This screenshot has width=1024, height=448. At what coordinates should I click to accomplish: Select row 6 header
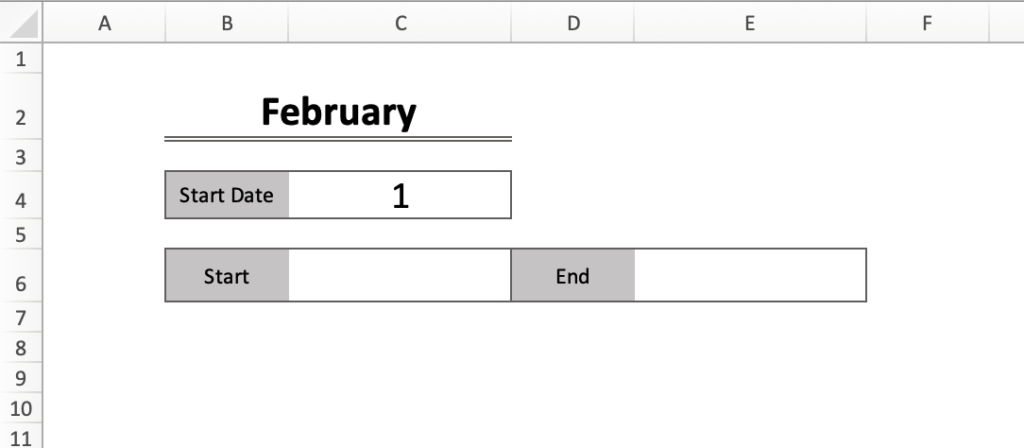[21, 276]
